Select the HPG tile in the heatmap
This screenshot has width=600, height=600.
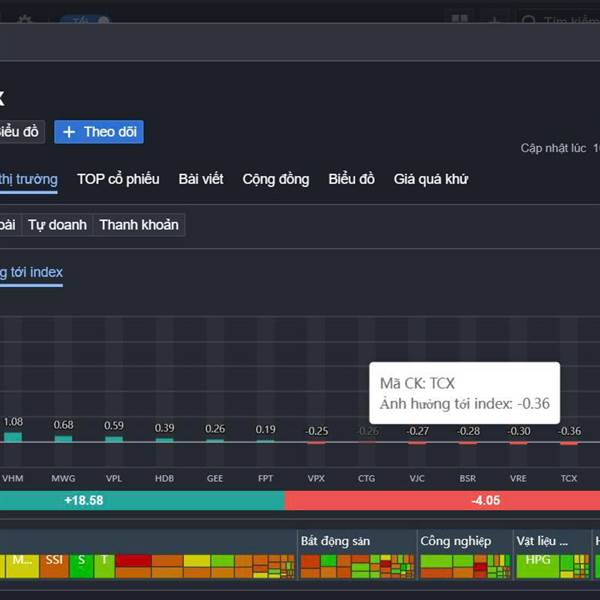[x=538, y=561]
